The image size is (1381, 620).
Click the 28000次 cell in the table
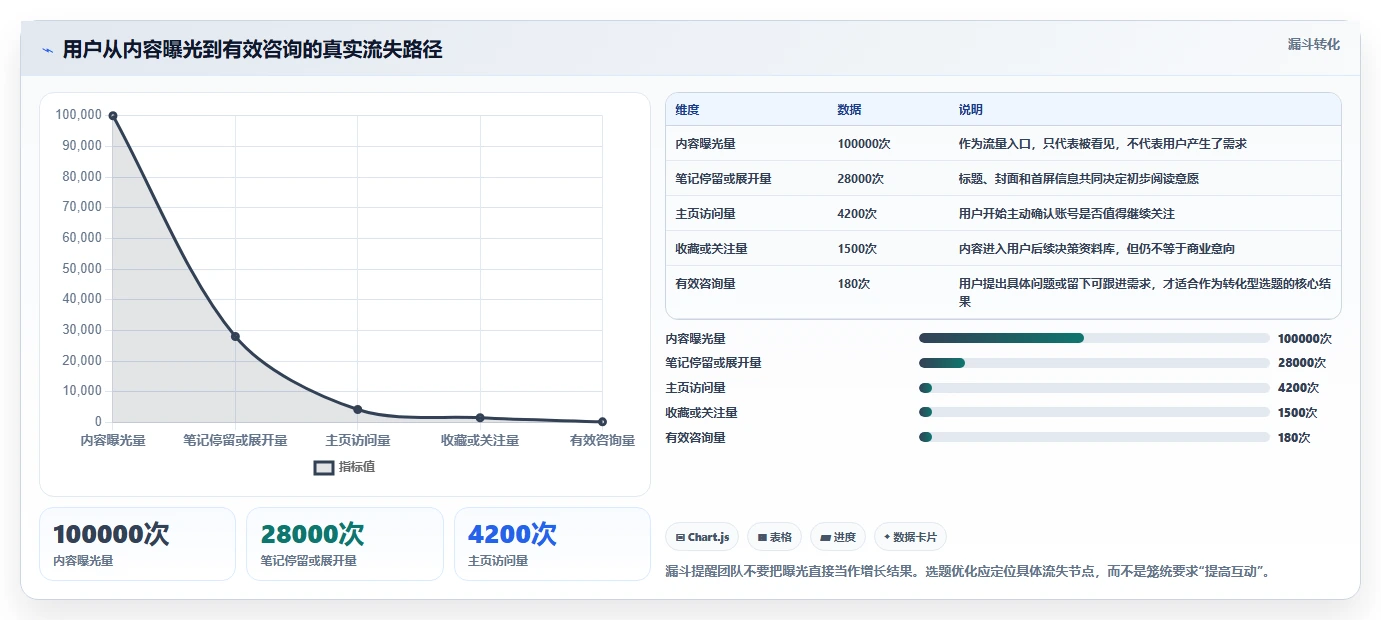pos(861,179)
